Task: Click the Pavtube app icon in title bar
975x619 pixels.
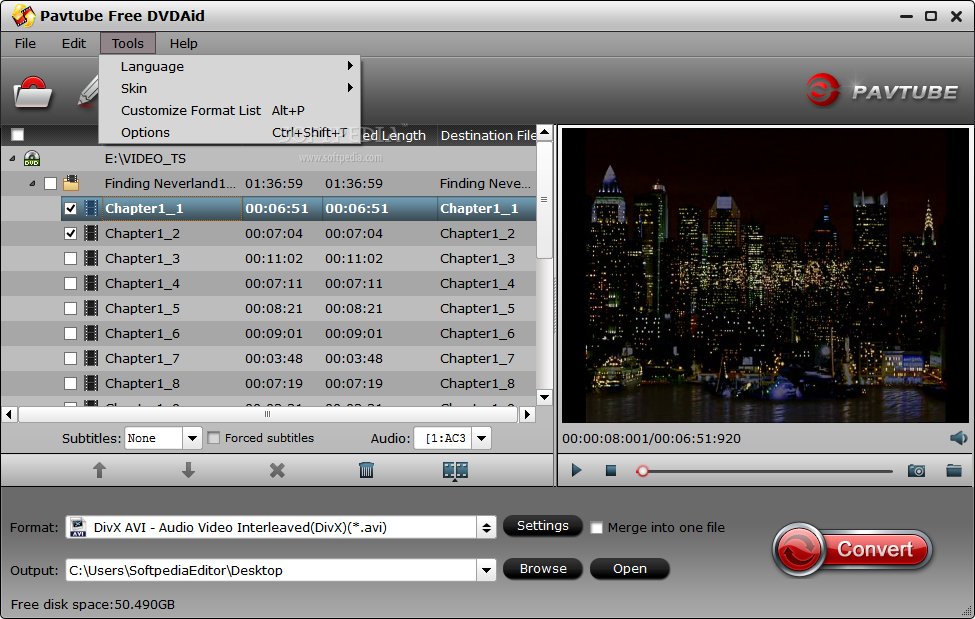Action: 24,16
